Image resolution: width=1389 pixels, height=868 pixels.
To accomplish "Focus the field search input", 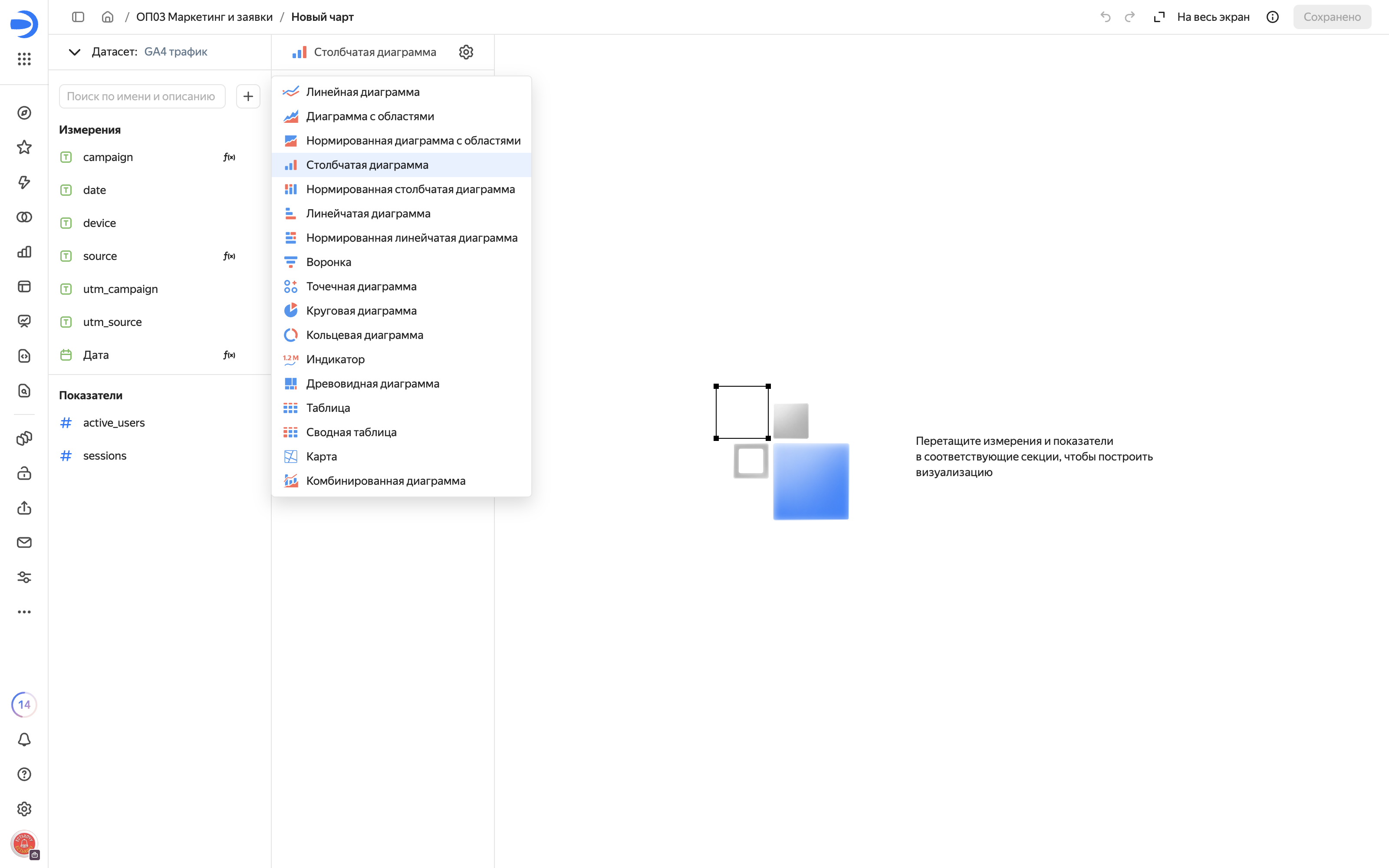I will click(142, 96).
